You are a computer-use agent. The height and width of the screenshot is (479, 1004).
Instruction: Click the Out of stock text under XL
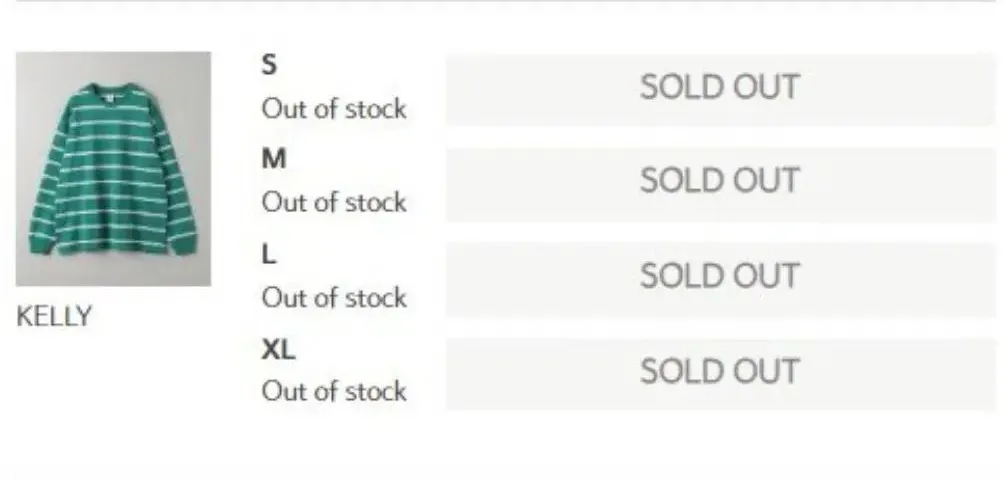point(334,392)
